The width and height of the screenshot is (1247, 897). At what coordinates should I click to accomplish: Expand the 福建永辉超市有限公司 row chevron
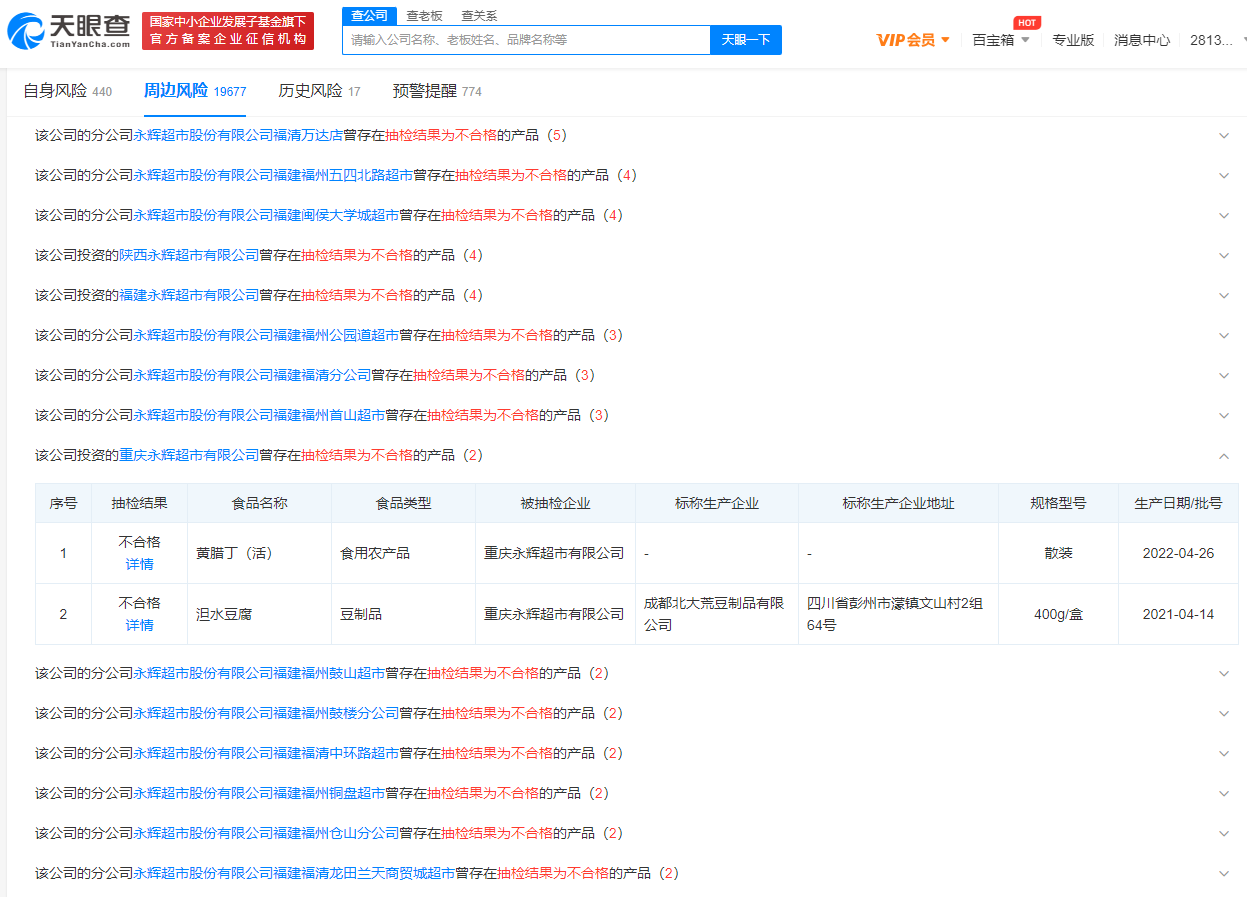click(1224, 295)
